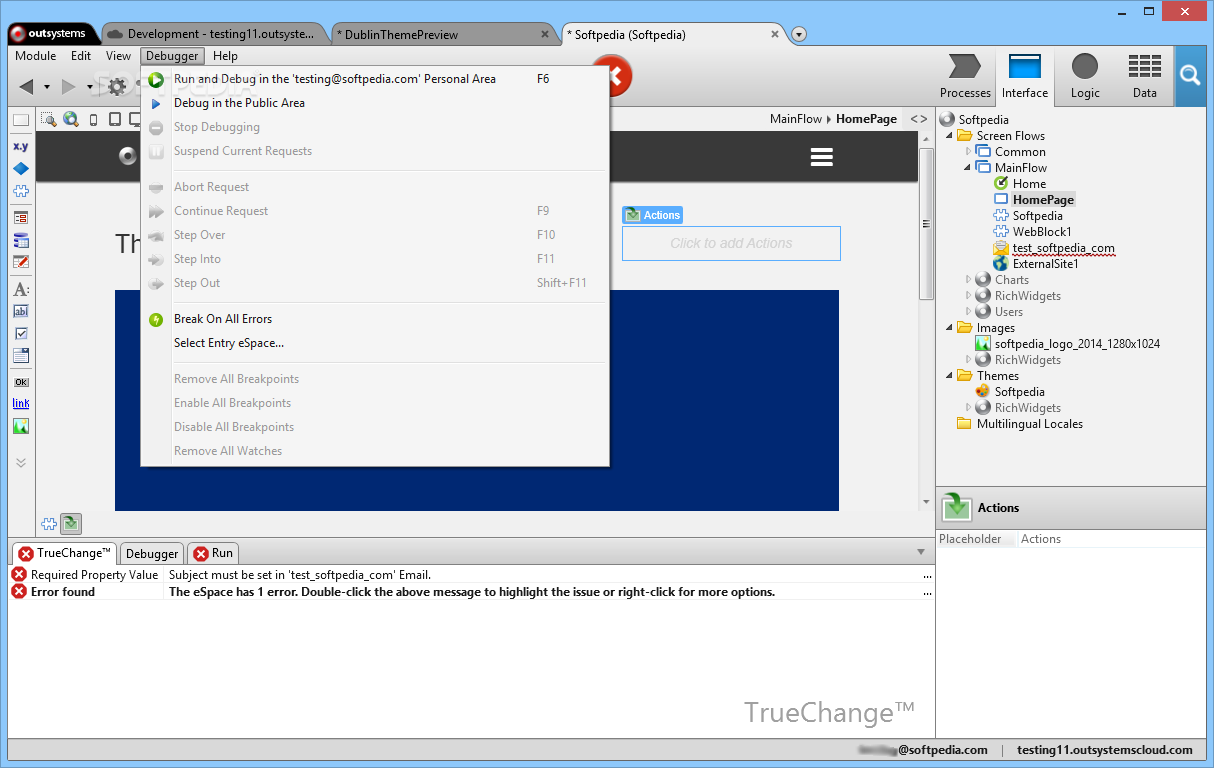Choose Select Entry eSpace...
1214x768 pixels.
[x=229, y=343]
